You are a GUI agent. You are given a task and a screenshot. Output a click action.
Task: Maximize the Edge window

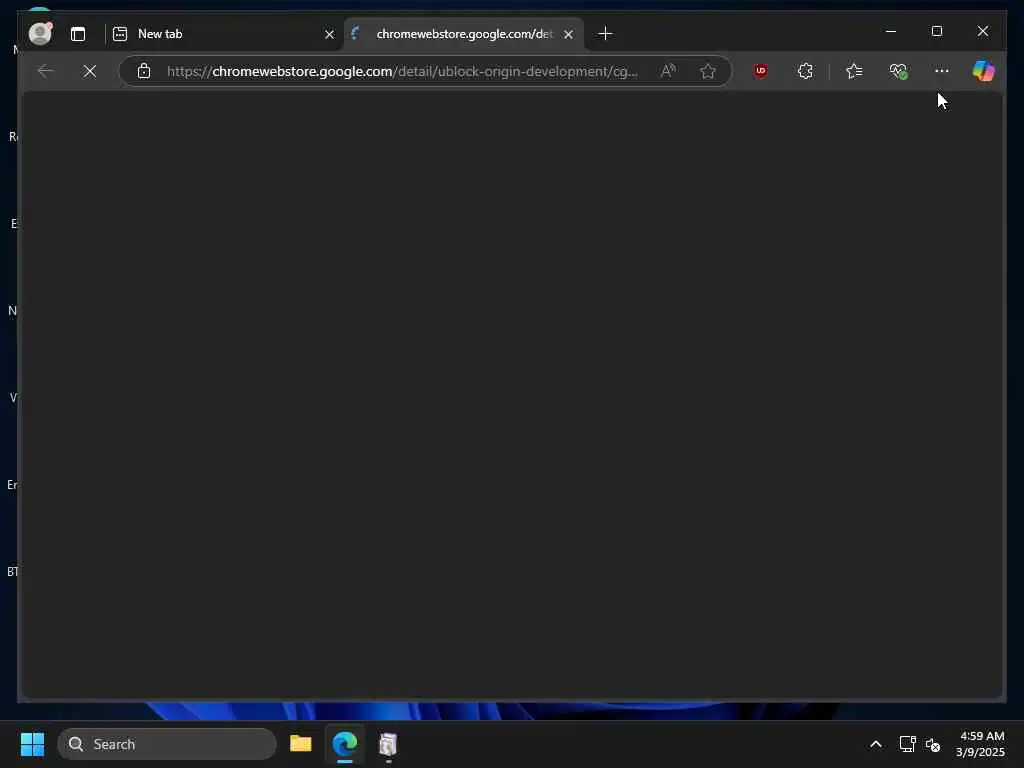937,31
